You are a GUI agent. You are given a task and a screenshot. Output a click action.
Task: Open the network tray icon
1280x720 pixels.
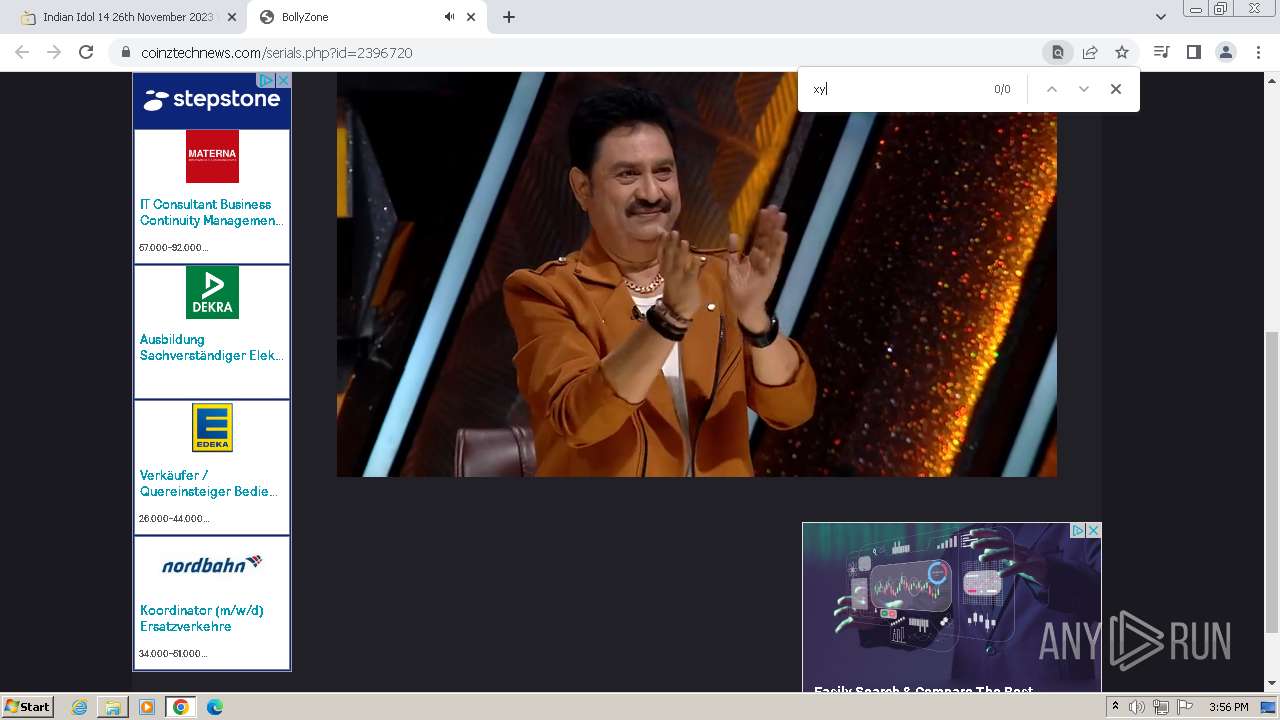pos(1161,707)
